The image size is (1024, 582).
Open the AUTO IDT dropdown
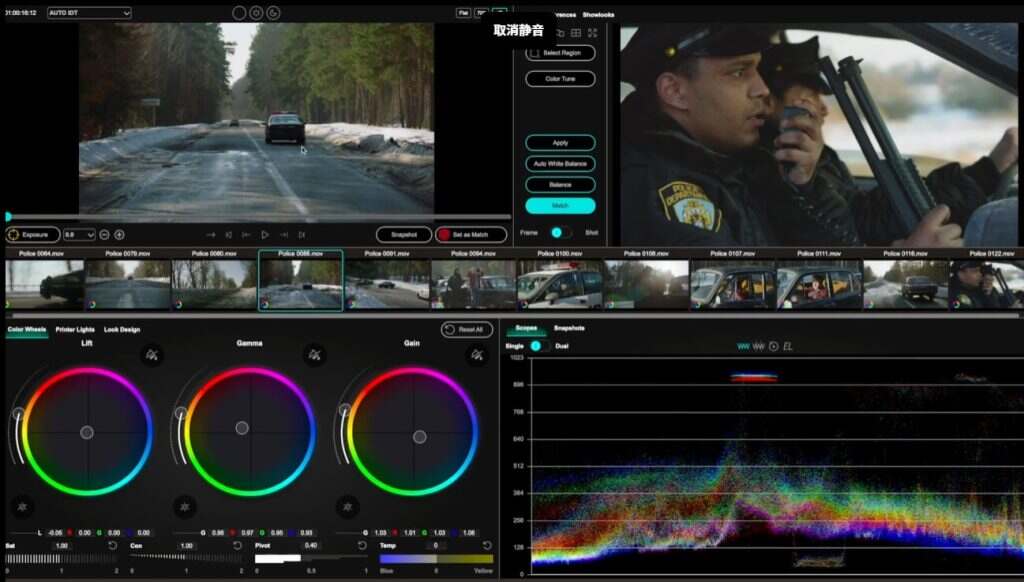(89, 13)
